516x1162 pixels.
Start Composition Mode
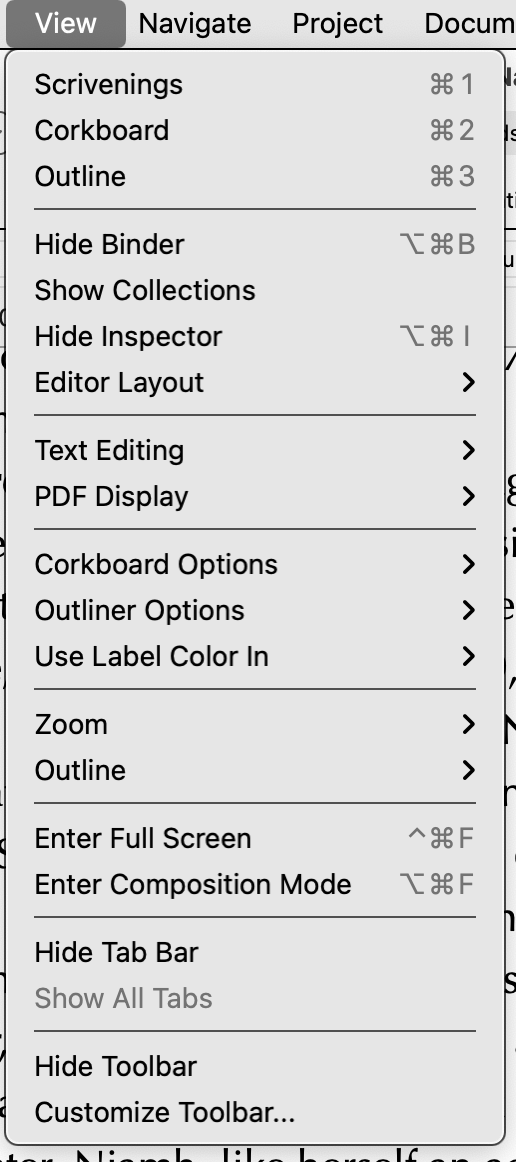coord(255,885)
